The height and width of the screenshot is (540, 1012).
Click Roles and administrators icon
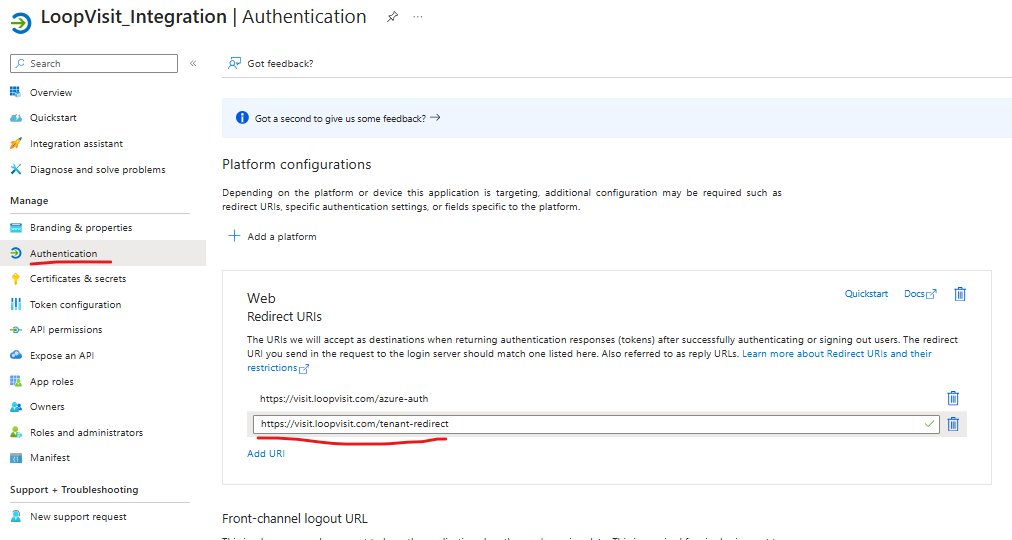pyautogui.click(x=15, y=432)
